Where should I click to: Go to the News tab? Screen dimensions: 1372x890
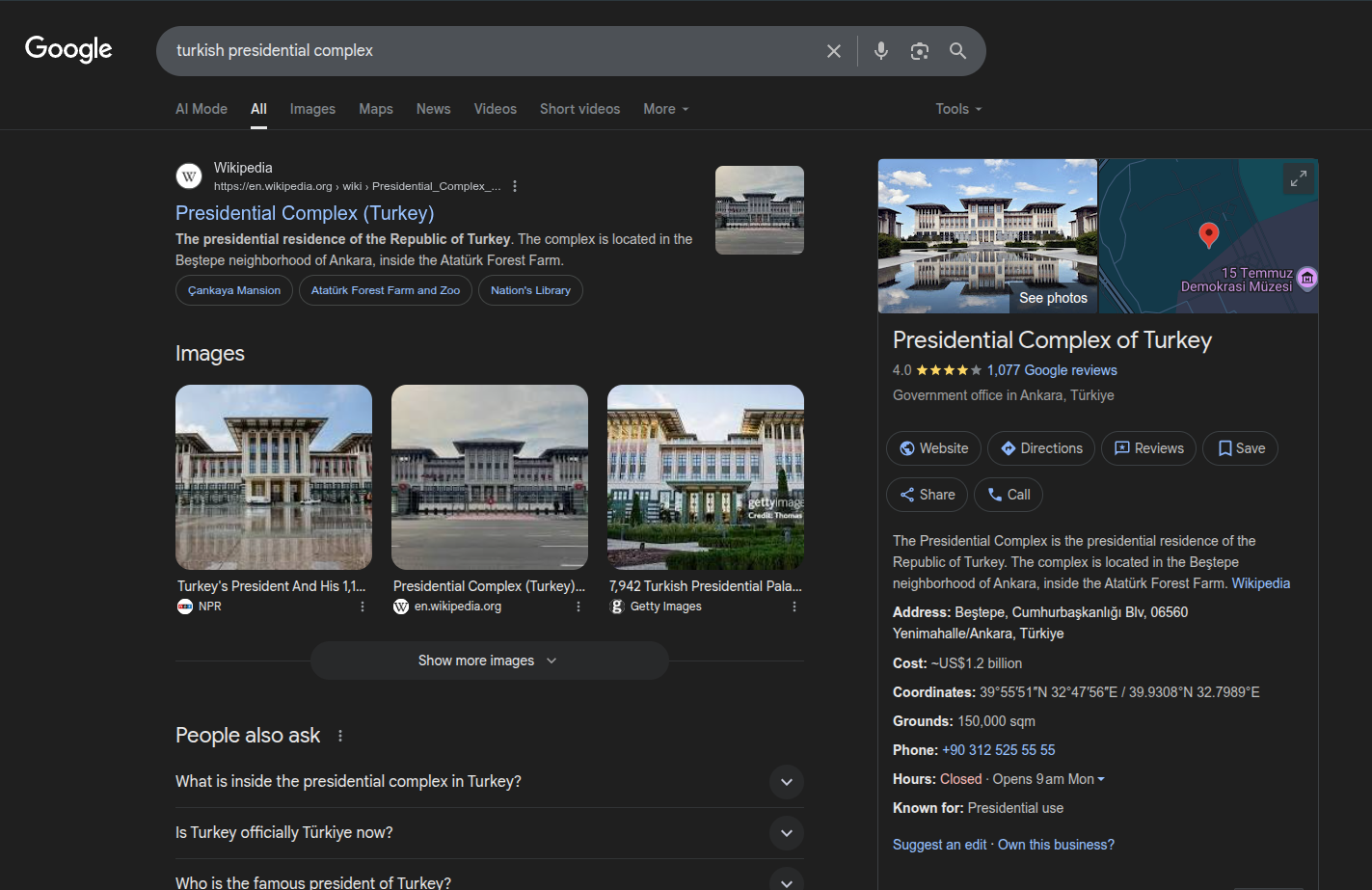pos(434,109)
